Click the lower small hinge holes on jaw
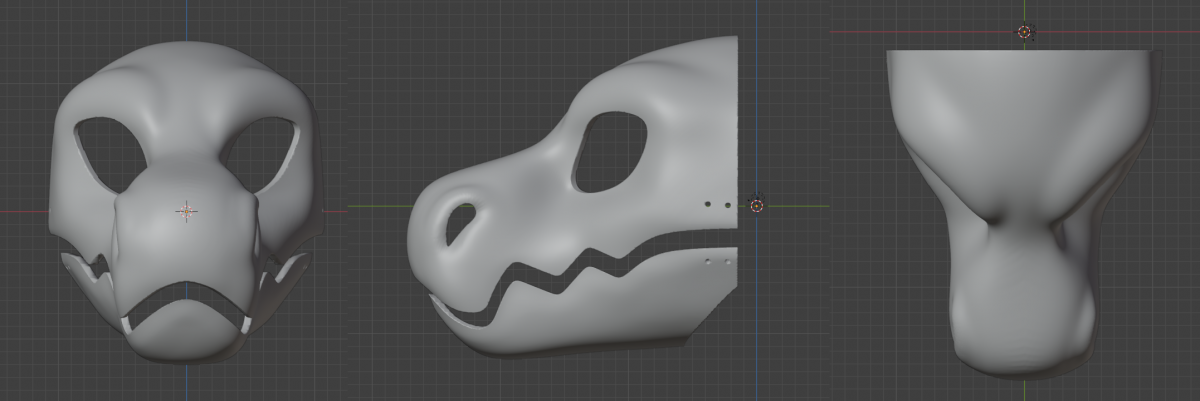Viewport: 1200px width, 401px height. (x=717, y=262)
